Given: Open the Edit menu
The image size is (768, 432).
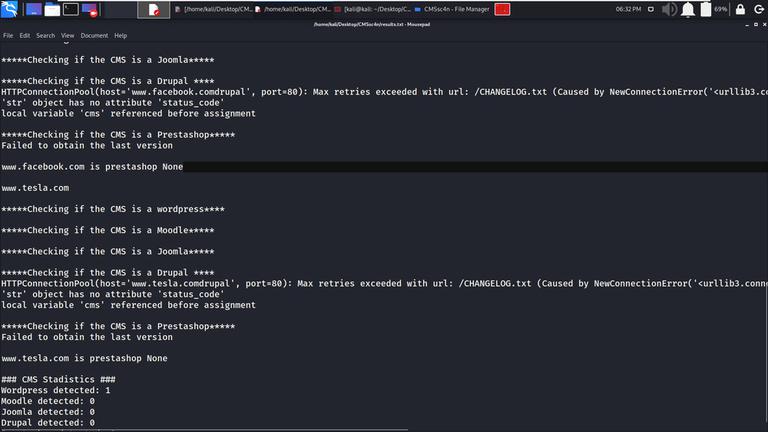Looking at the screenshot, I should [24, 36].
